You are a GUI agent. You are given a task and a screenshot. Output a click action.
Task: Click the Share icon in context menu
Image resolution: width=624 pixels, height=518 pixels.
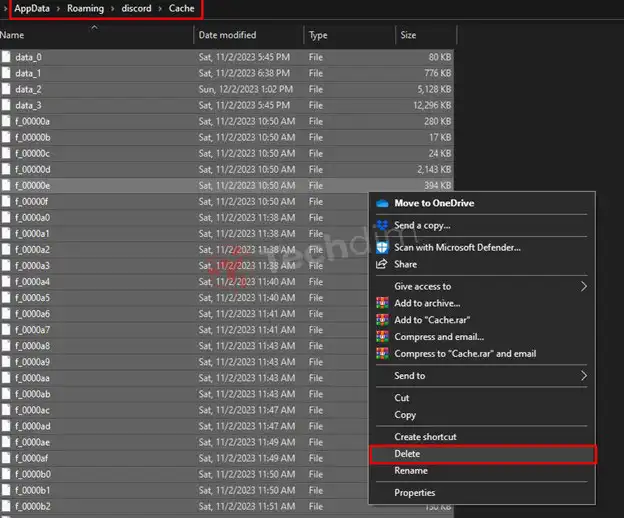point(382,264)
